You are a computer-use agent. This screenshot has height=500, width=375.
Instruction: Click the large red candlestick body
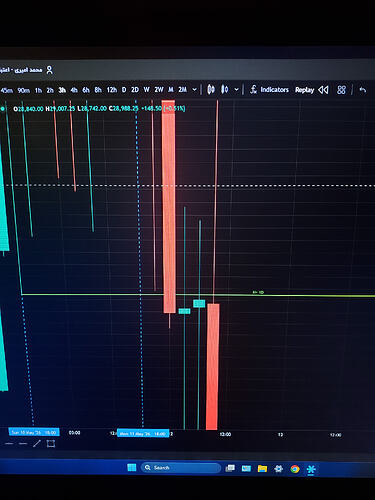click(x=169, y=207)
